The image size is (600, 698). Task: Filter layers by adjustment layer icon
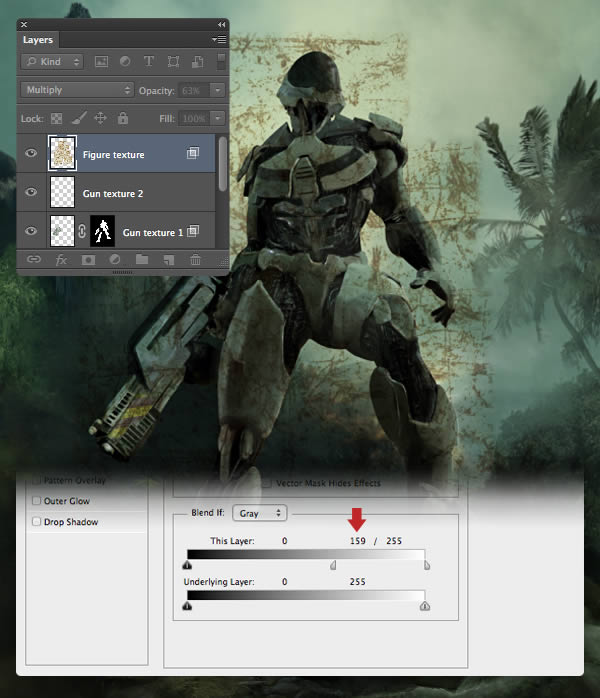pyautogui.click(x=125, y=61)
